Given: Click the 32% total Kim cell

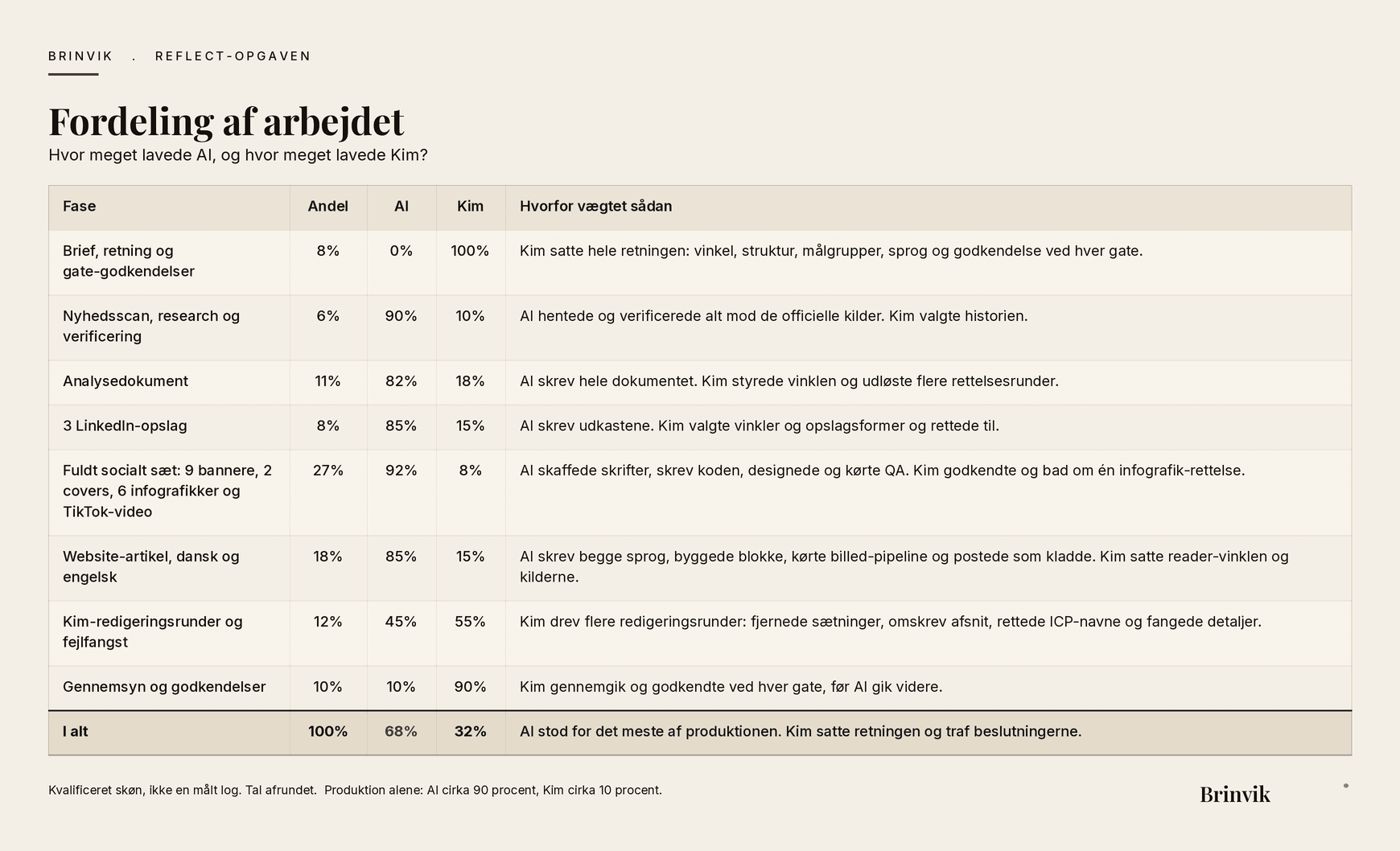Looking at the screenshot, I should 471,731.
